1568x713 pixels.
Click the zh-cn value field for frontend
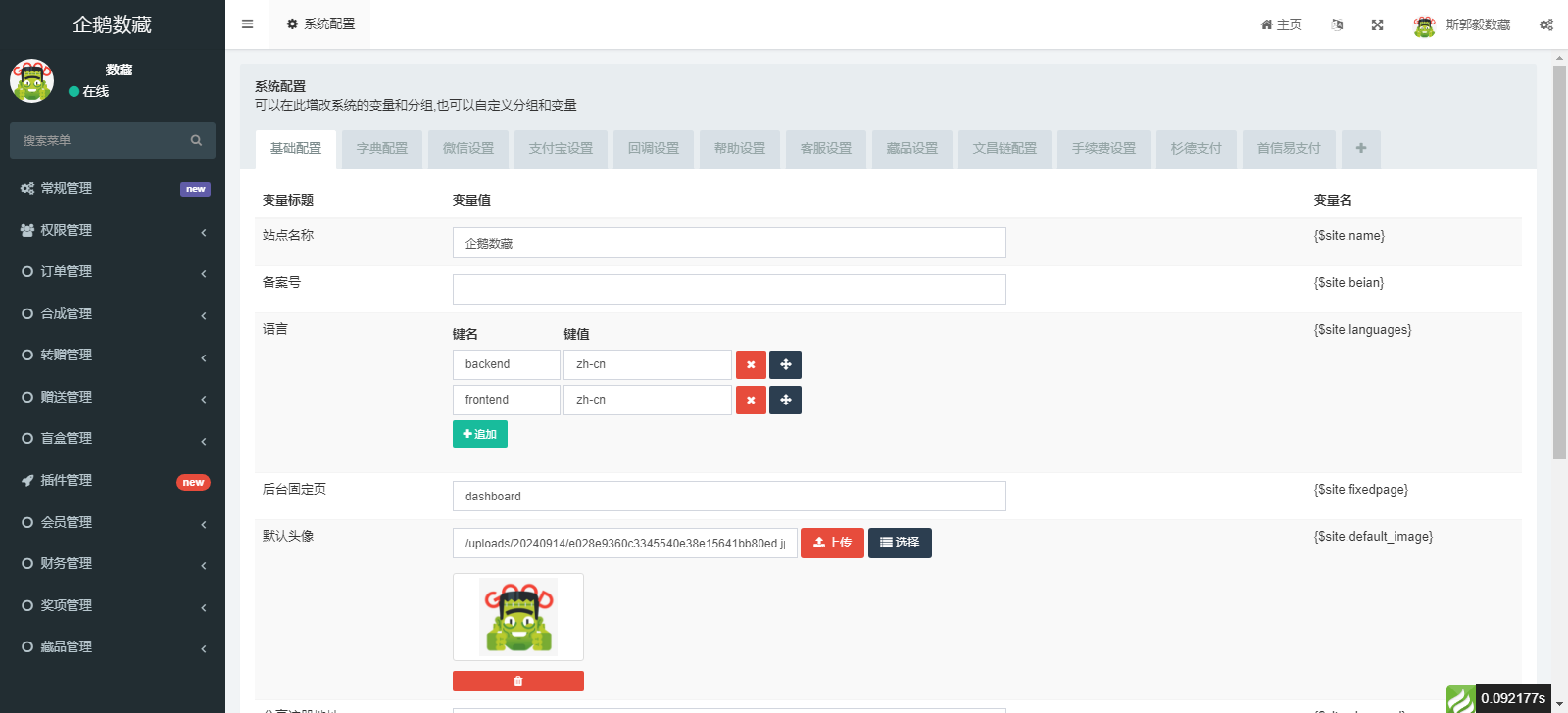click(x=648, y=400)
